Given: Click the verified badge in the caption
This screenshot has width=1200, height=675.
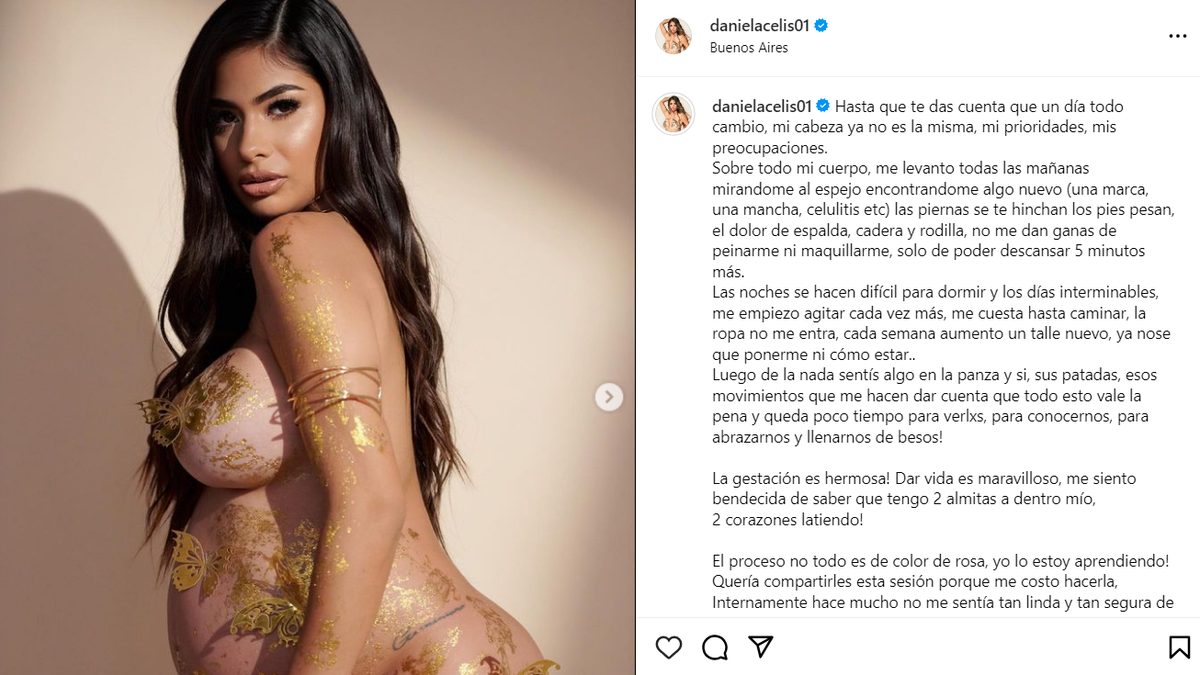Looking at the screenshot, I should 823,106.
